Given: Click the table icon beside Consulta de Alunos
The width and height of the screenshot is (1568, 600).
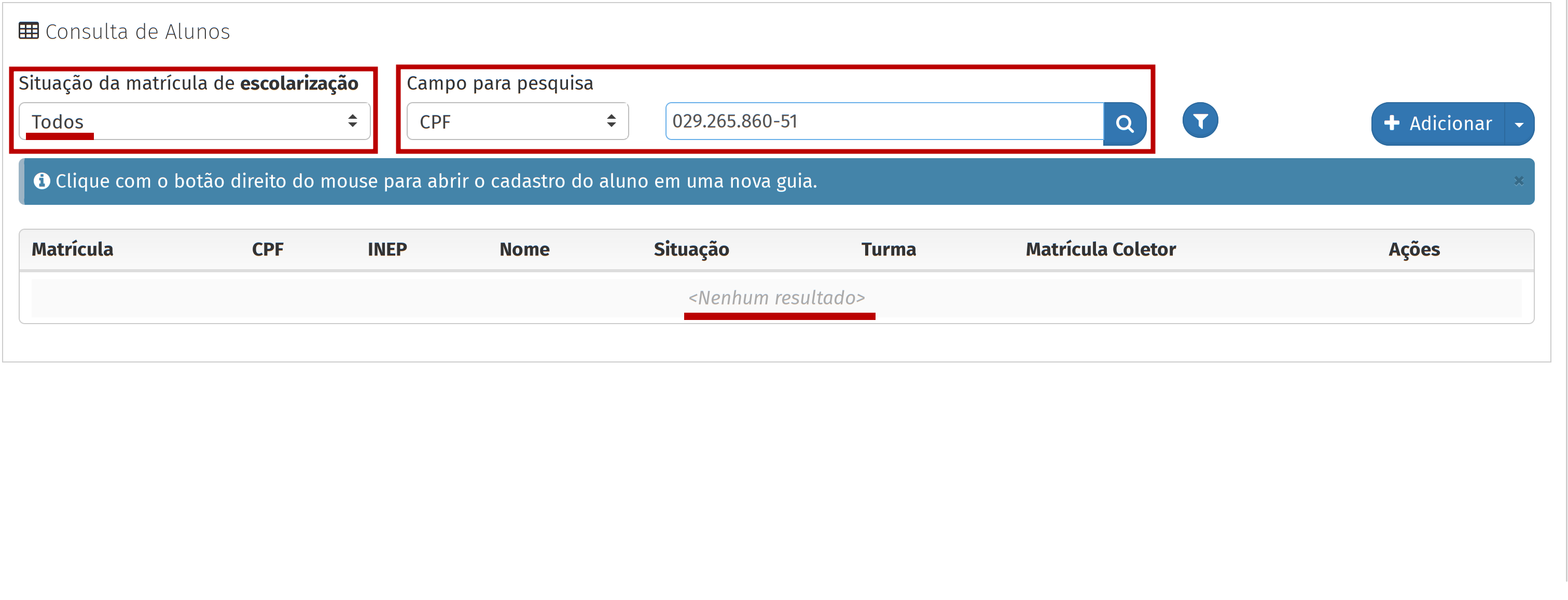Looking at the screenshot, I should (x=29, y=31).
